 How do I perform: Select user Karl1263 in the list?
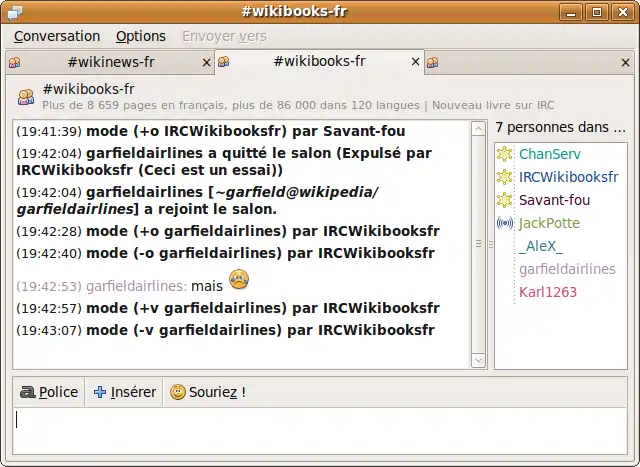[x=547, y=292]
